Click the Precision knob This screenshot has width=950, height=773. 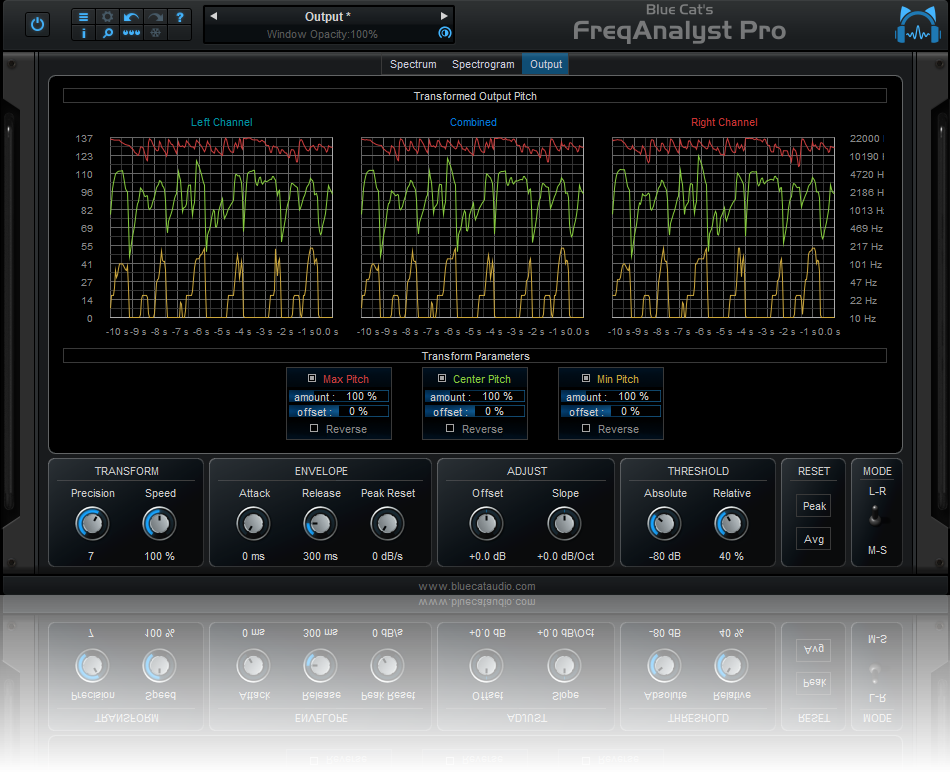[x=92, y=524]
